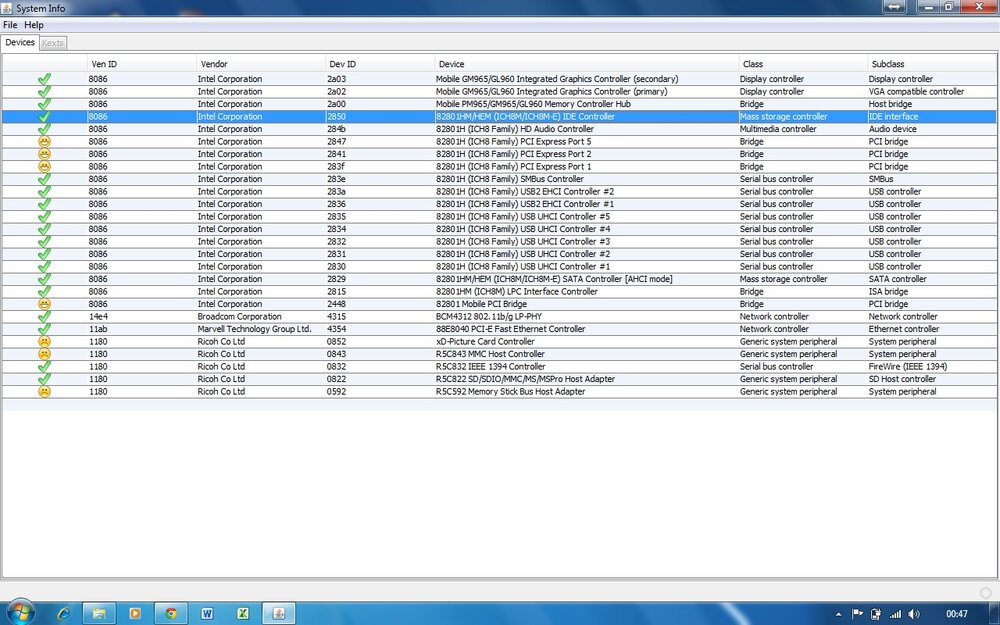
Task: Open Internet Explorer from the taskbar
Action: 64,612
